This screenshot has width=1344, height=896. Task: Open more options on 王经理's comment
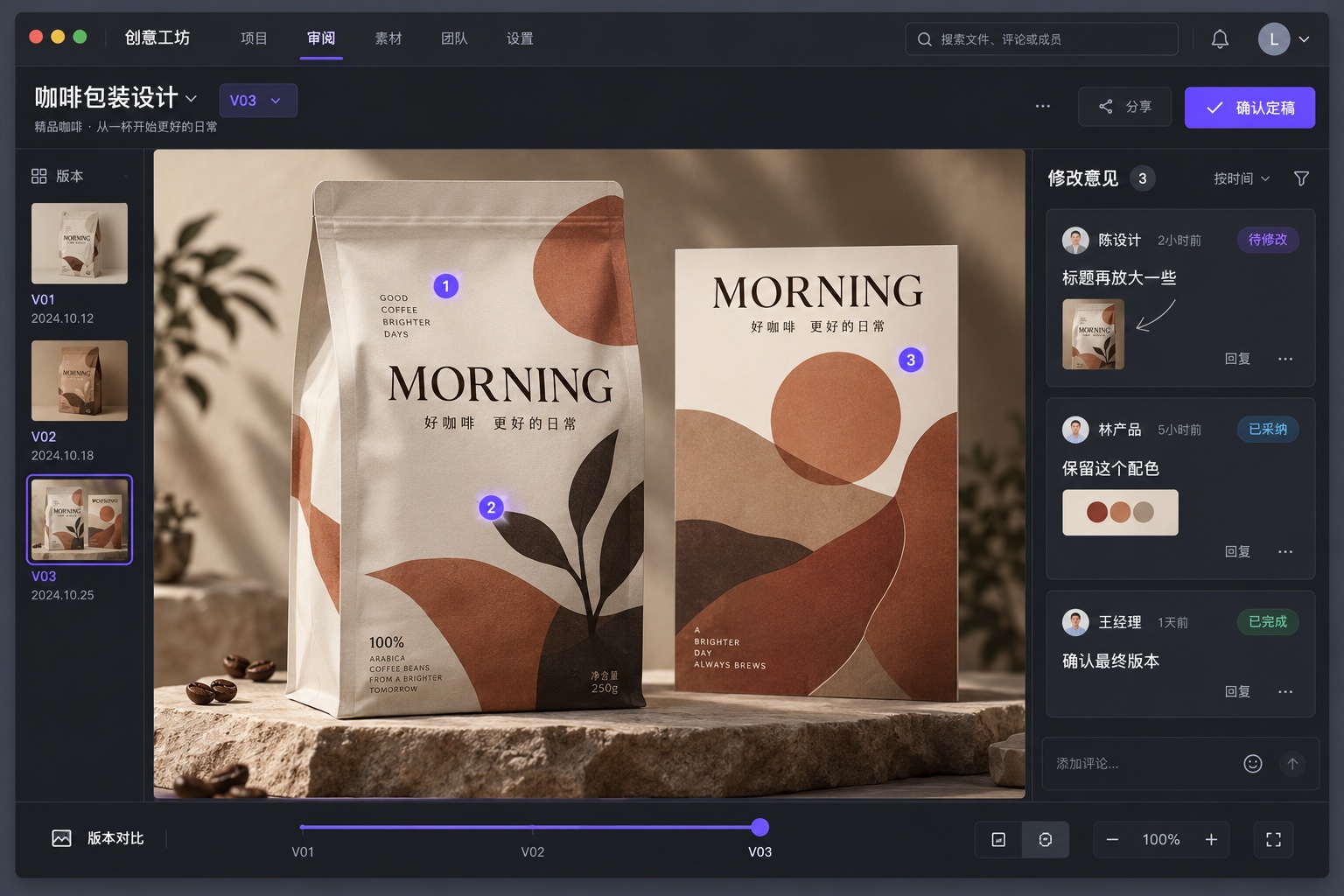pyautogui.click(x=1284, y=691)
